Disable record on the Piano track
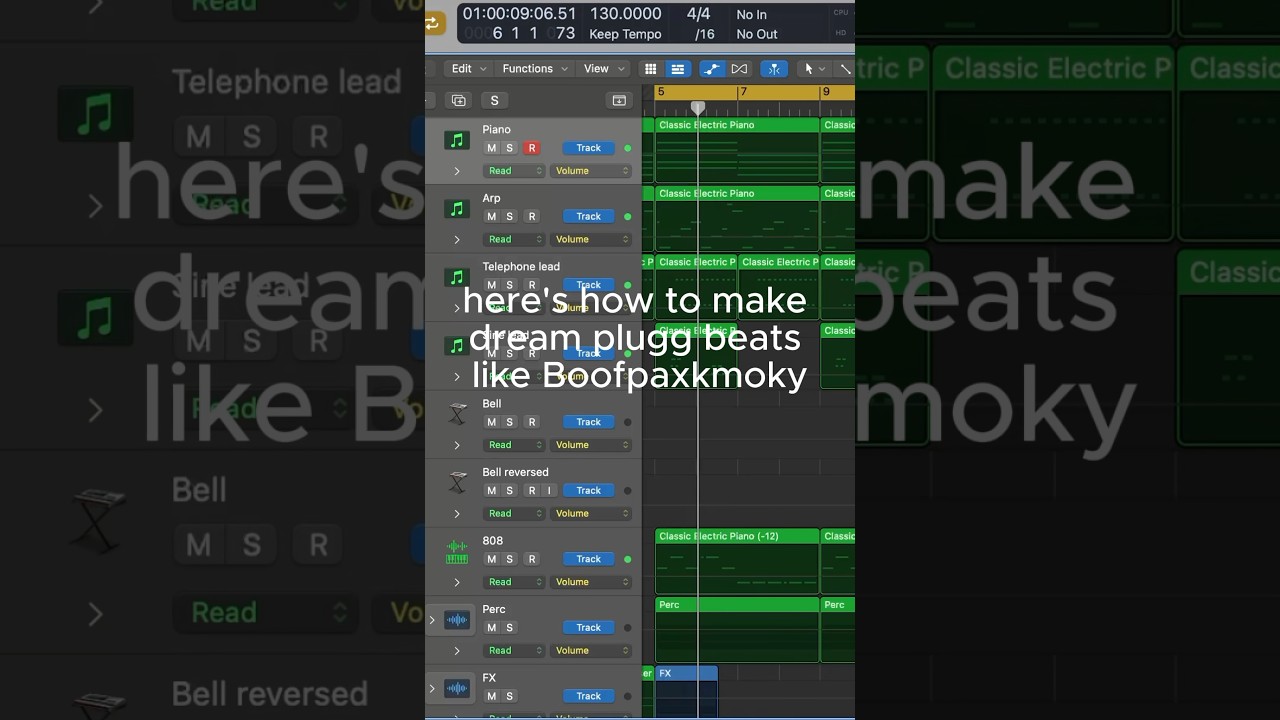Viewport: 1280px width, 720px height. tap(531, 148)
